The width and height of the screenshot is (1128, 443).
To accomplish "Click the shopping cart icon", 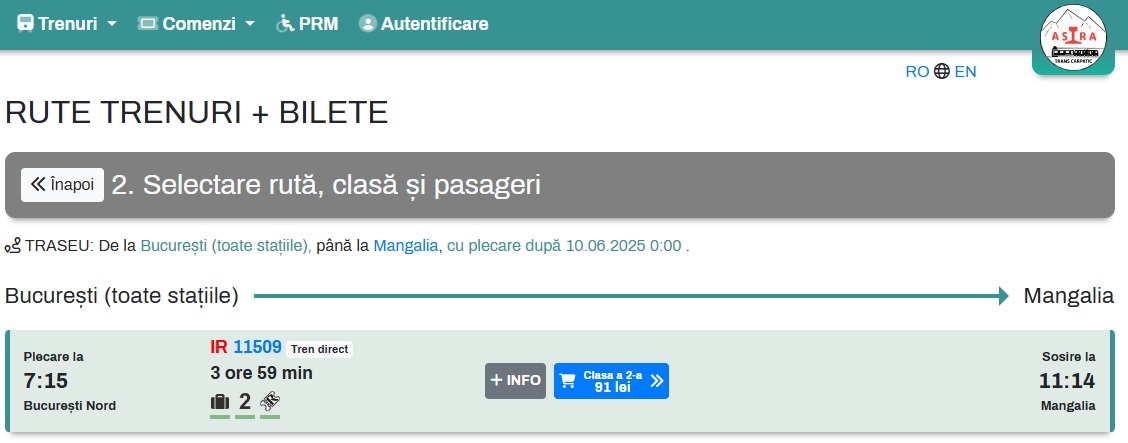I will click(568, 380).
